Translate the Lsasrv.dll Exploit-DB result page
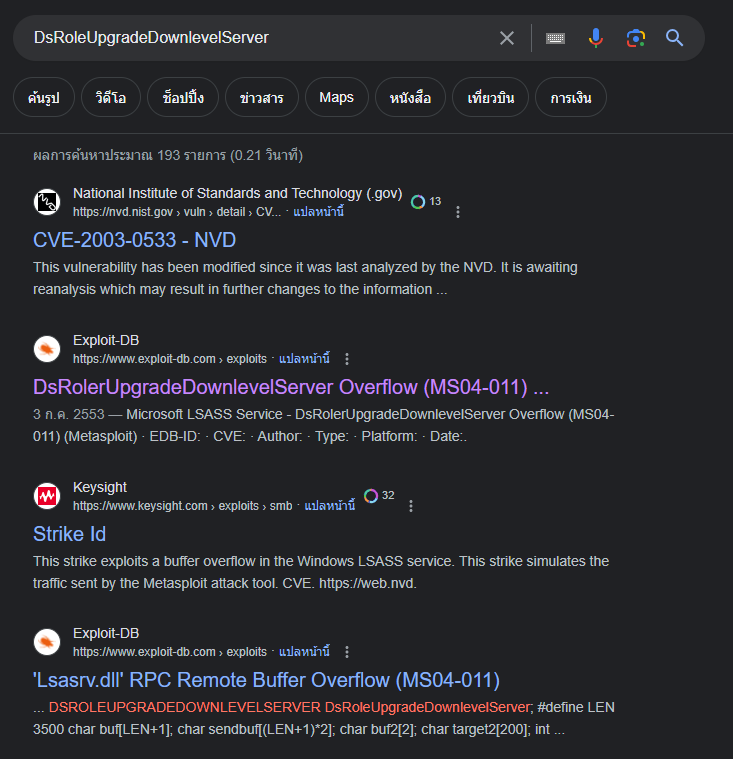This screenshot has height=759, width=733. tap(304, 652)
